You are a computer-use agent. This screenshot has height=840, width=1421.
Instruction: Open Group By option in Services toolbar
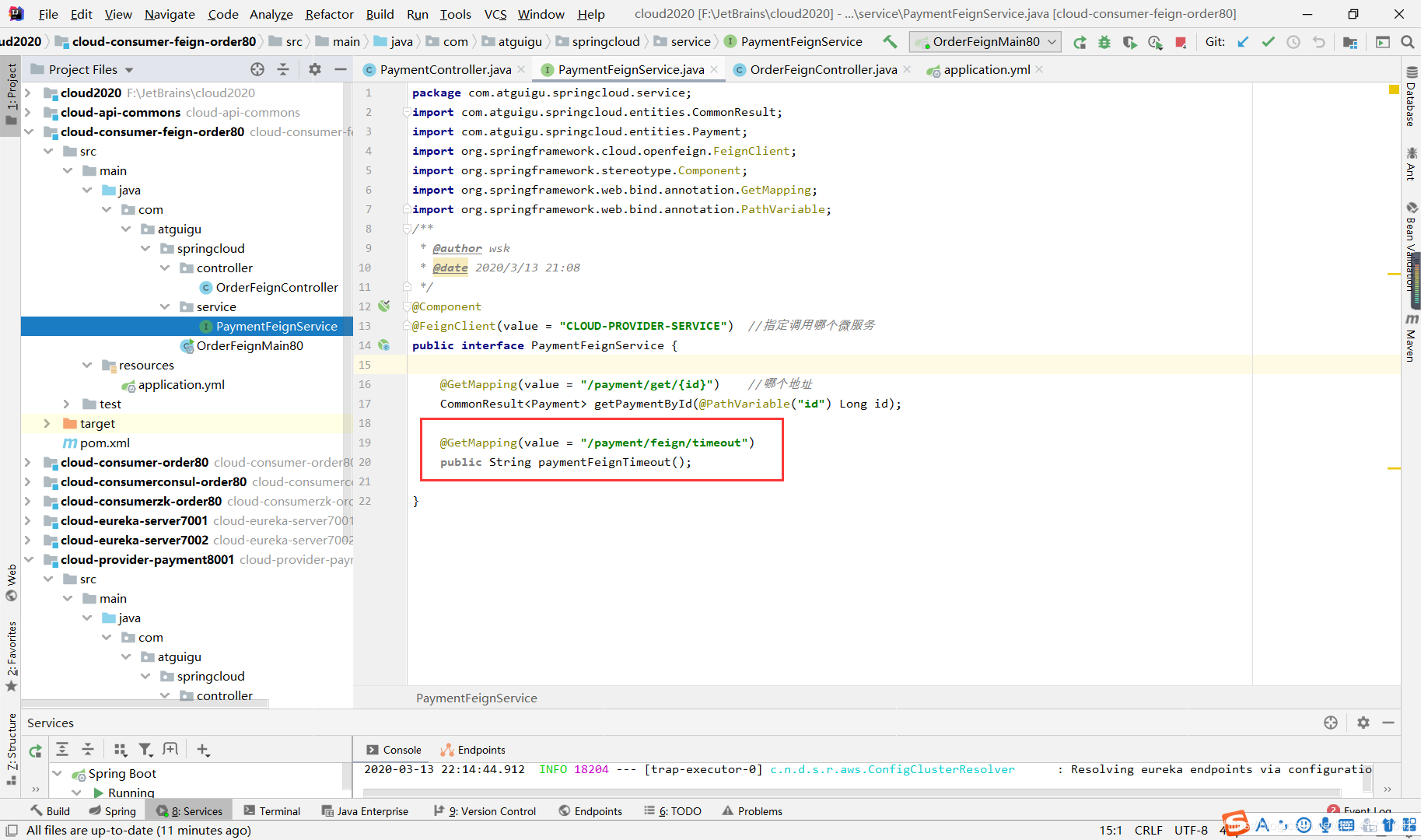click(120, 749)
